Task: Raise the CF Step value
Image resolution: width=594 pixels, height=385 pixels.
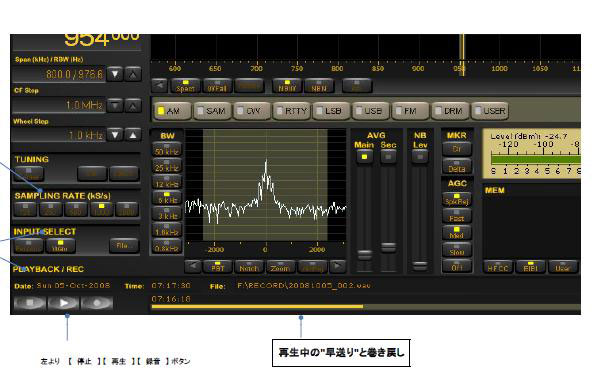Action: [x=133, y=105]
